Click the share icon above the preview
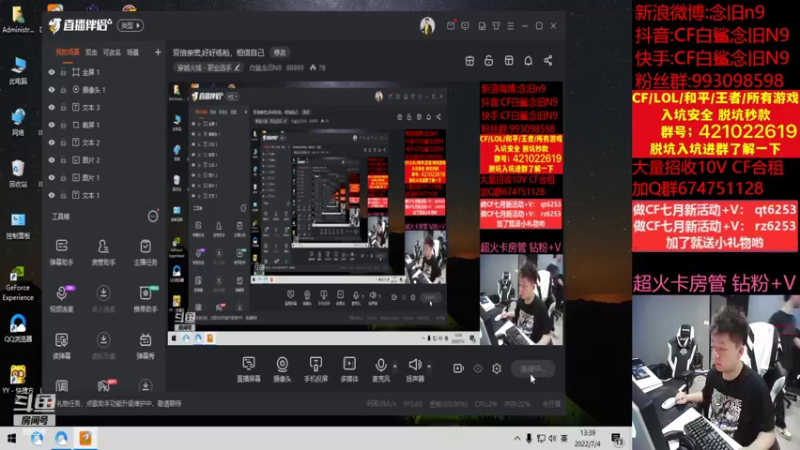 pyautogui.click(x=548, y=61)
